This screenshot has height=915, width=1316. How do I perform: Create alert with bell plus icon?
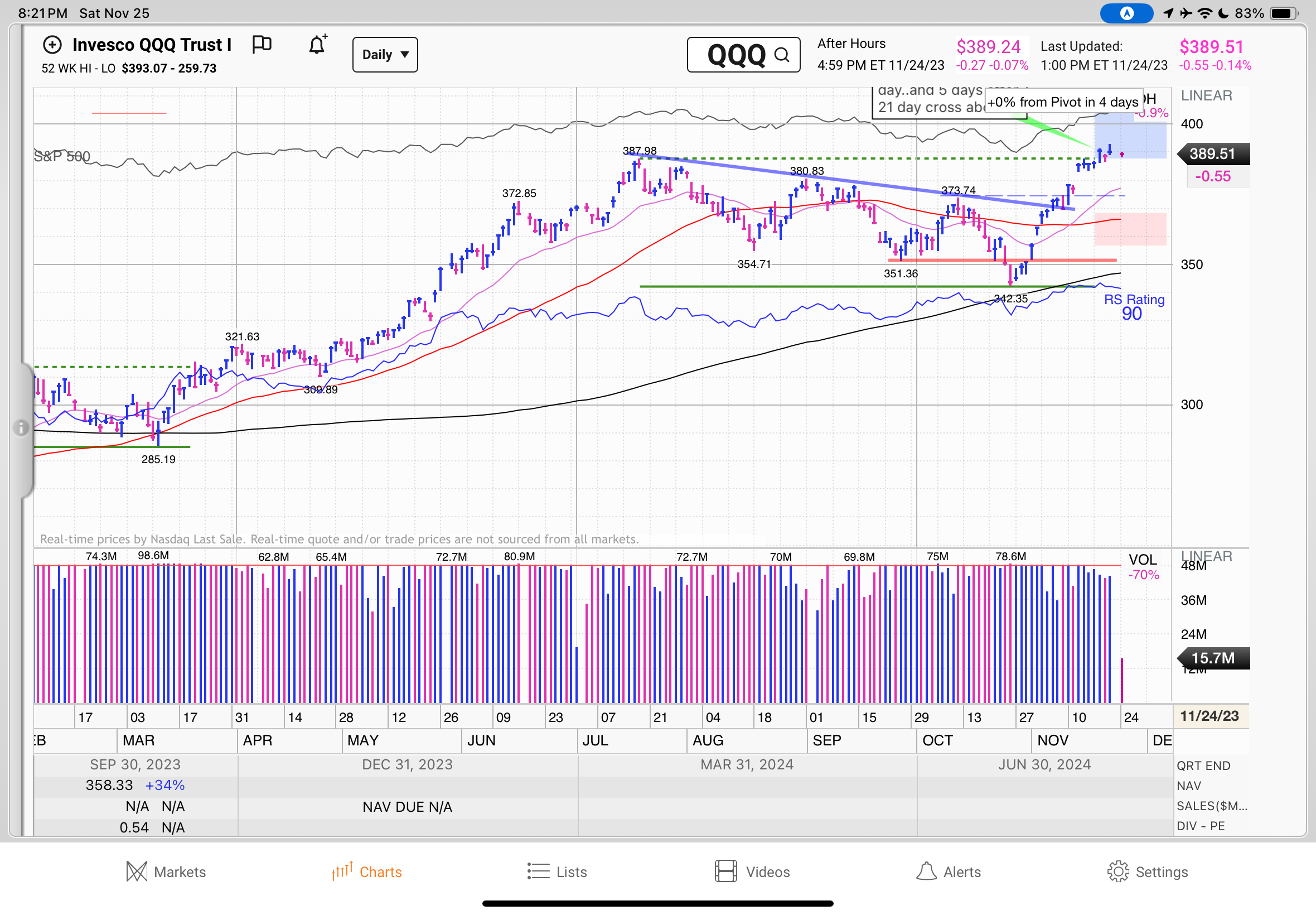(x=318, y=44)
